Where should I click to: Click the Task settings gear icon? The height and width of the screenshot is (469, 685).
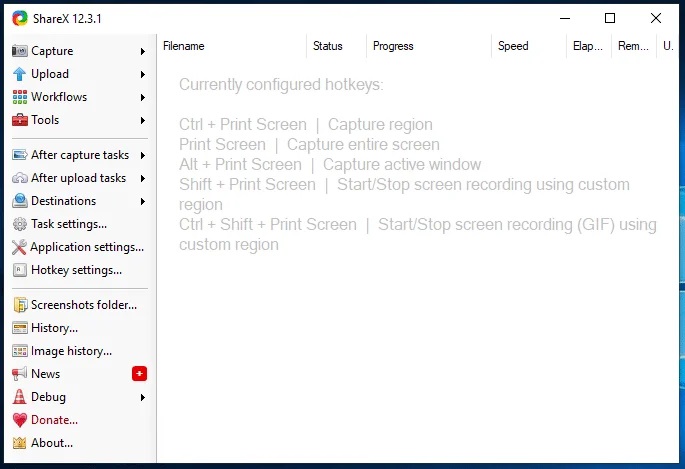coord(20,224)
